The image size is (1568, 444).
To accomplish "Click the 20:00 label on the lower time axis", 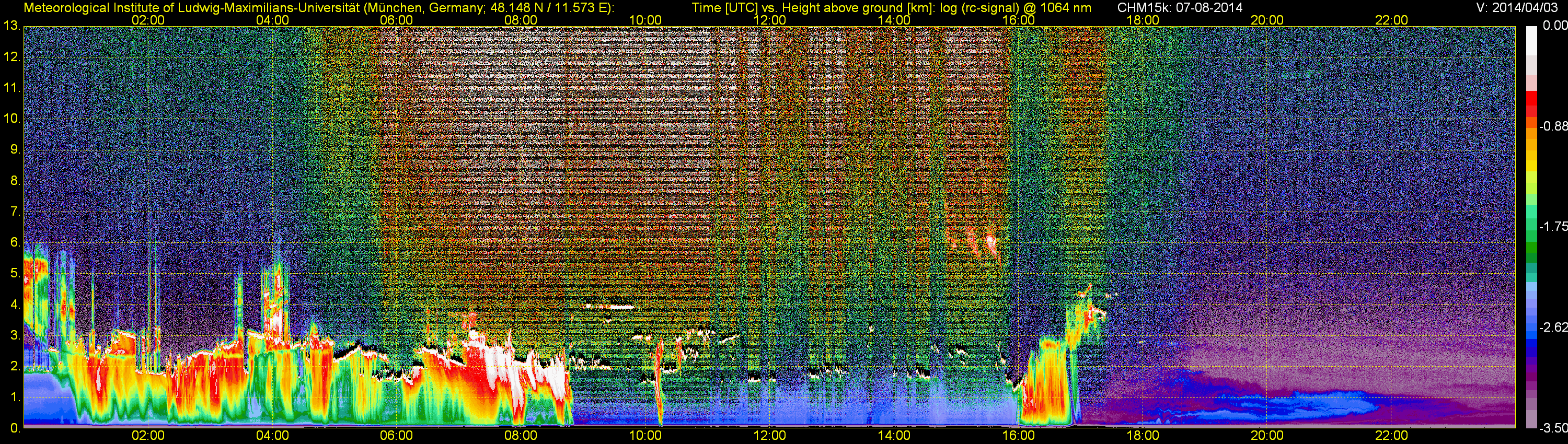I will pyautogui.click(x=1267, y=436).
